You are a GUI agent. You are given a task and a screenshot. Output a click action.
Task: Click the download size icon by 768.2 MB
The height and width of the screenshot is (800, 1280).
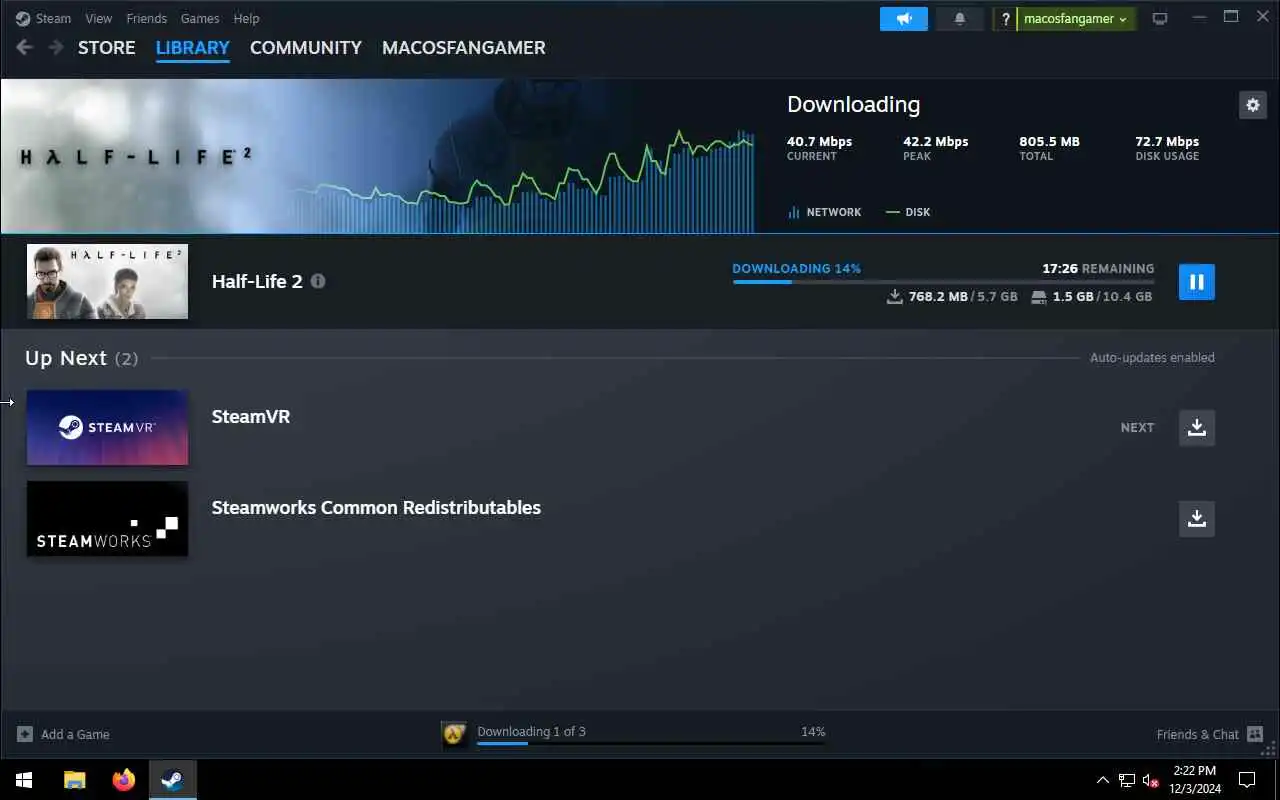[x=895, y=297]
